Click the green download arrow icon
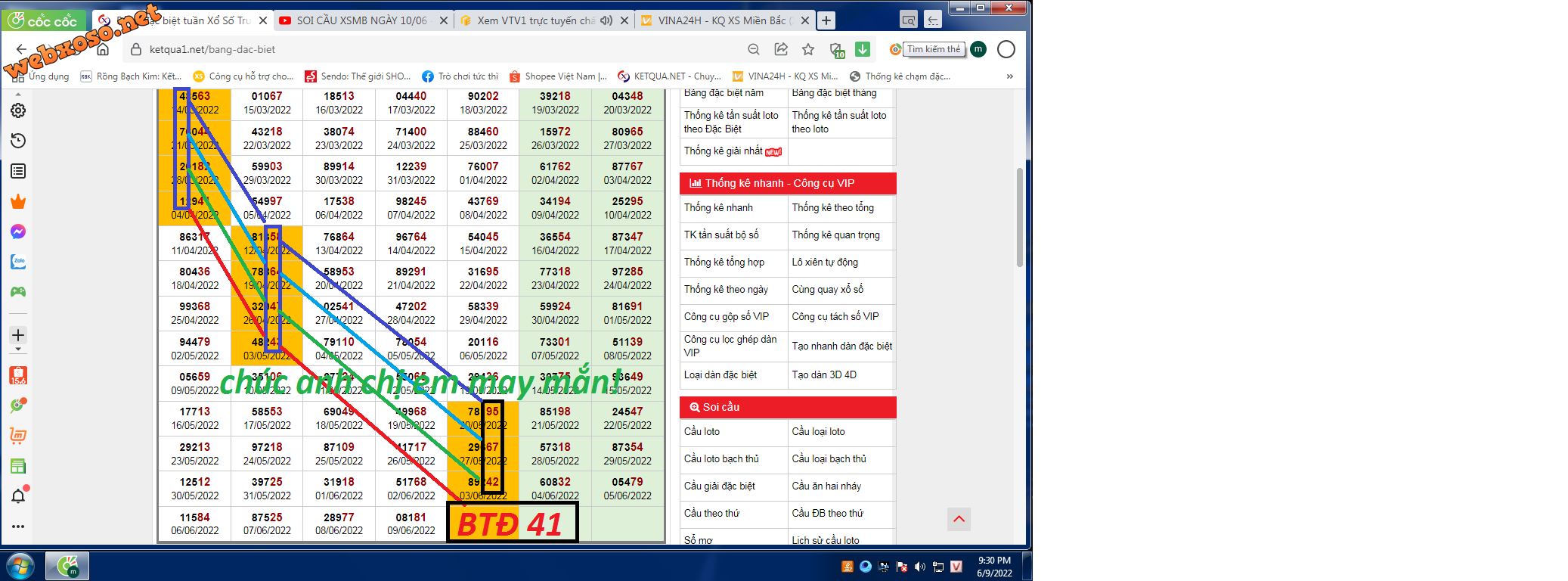The image size is (1568, 581). click(862, 49)
